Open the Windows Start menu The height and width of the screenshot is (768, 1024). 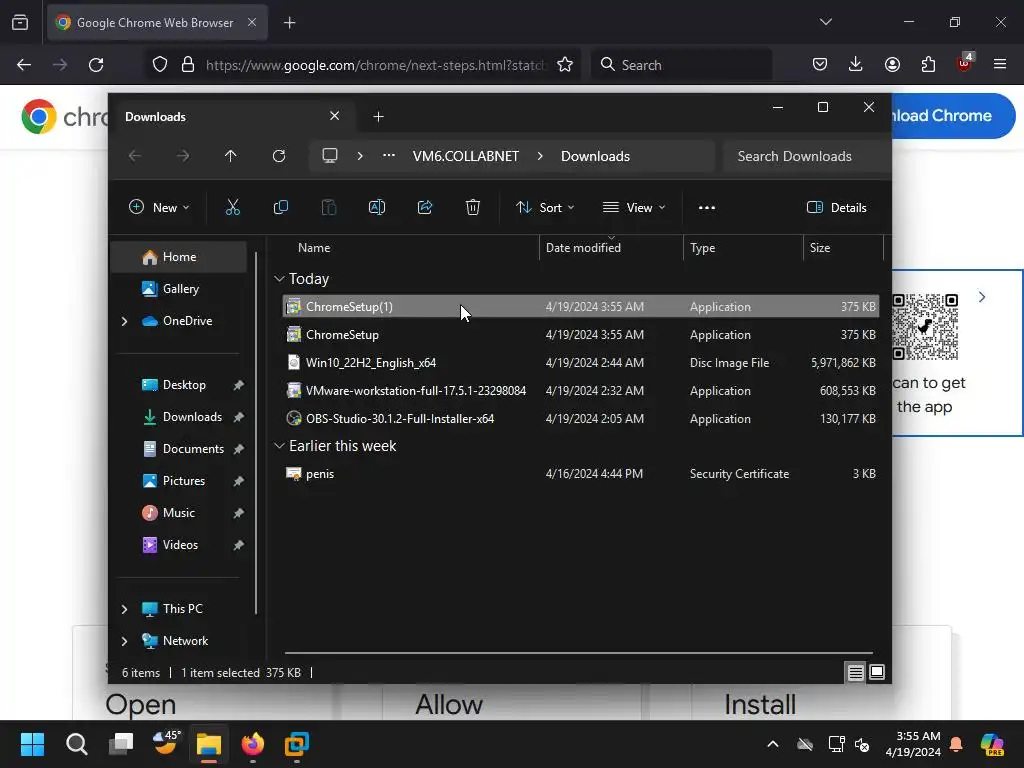pyautogui.click(x=32, y=744)
